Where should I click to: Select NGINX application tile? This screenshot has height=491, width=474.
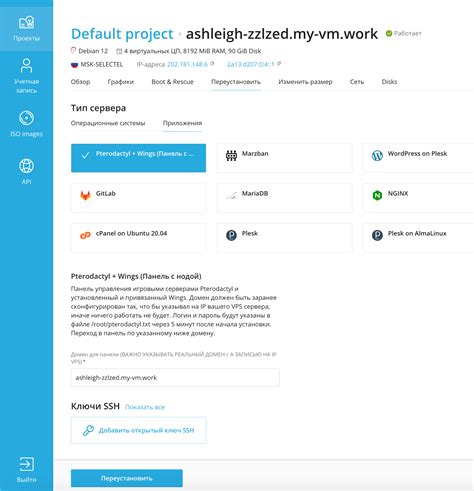(418, 198)
